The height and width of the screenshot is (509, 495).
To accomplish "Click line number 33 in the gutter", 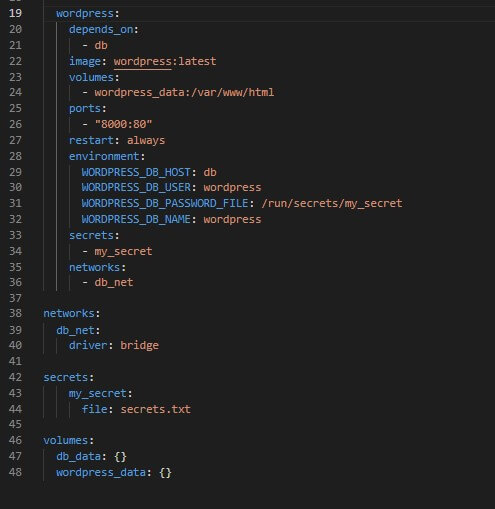I will 15,235.
